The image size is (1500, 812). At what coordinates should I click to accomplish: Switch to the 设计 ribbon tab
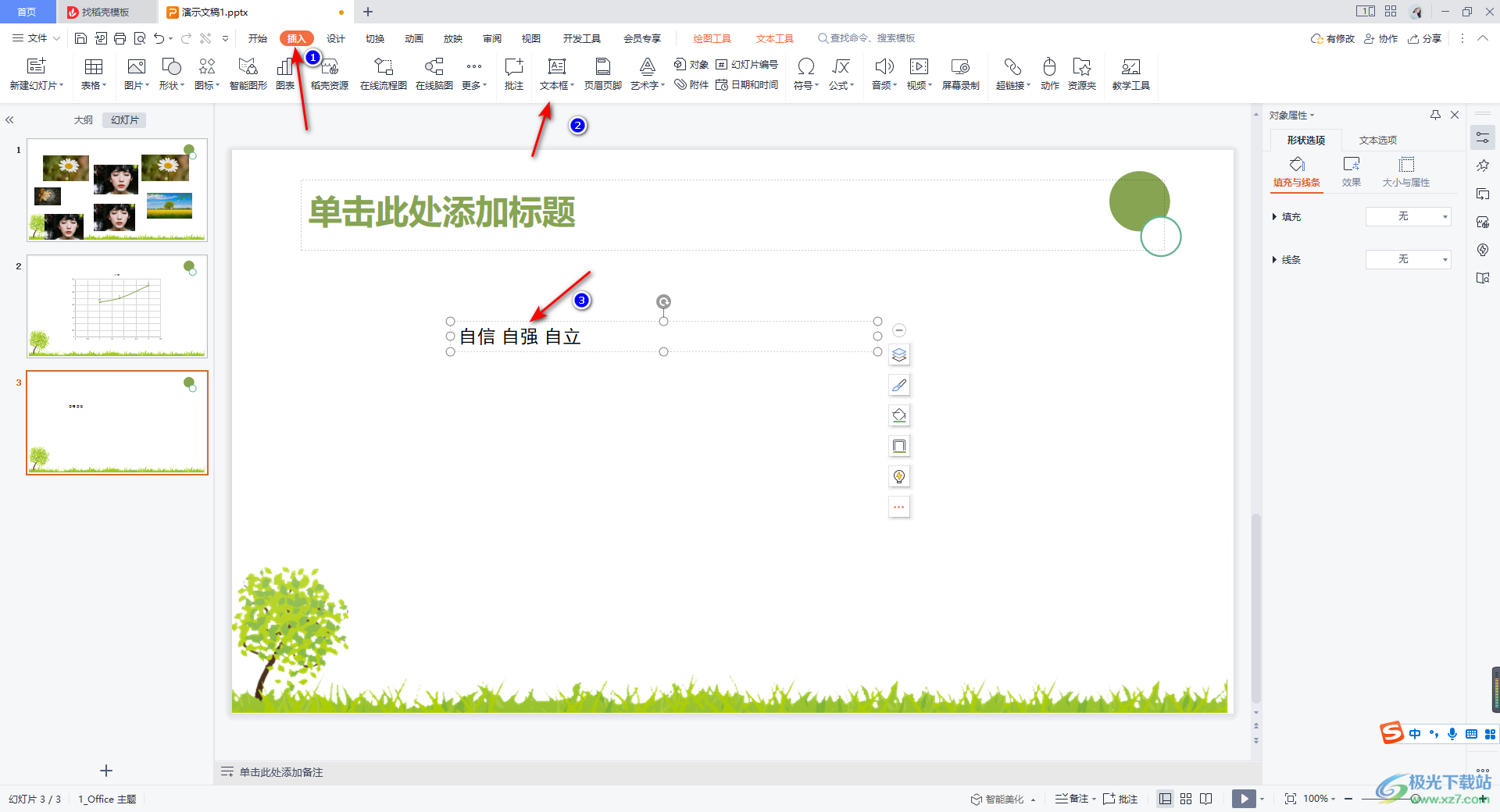point(336,38)
